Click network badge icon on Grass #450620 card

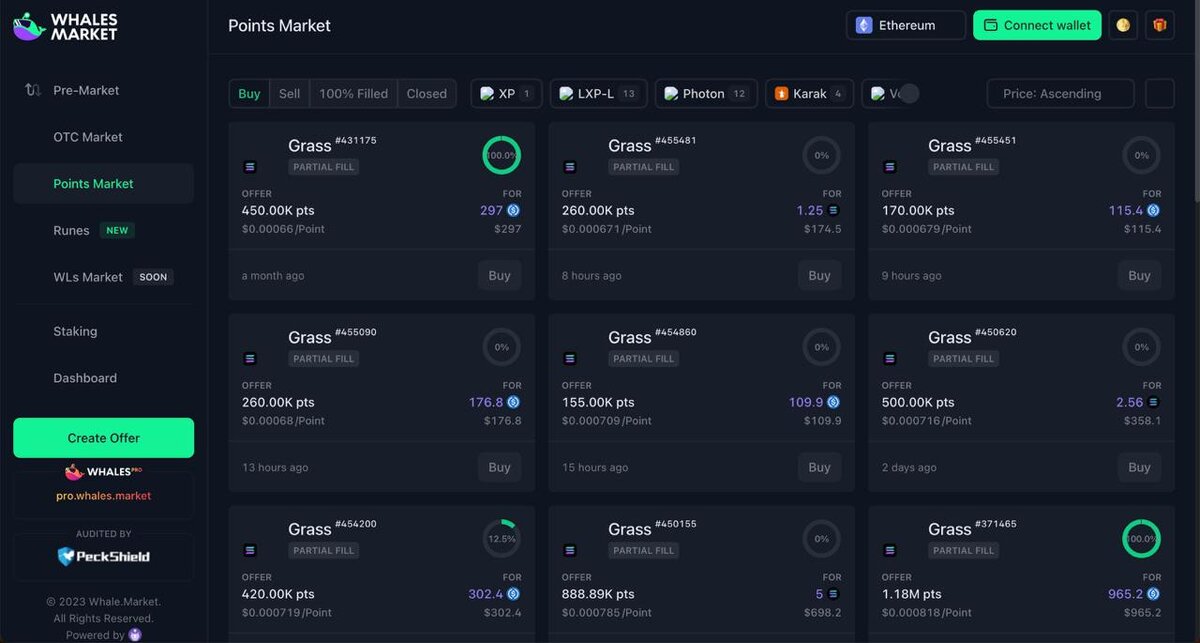(890, 359)
